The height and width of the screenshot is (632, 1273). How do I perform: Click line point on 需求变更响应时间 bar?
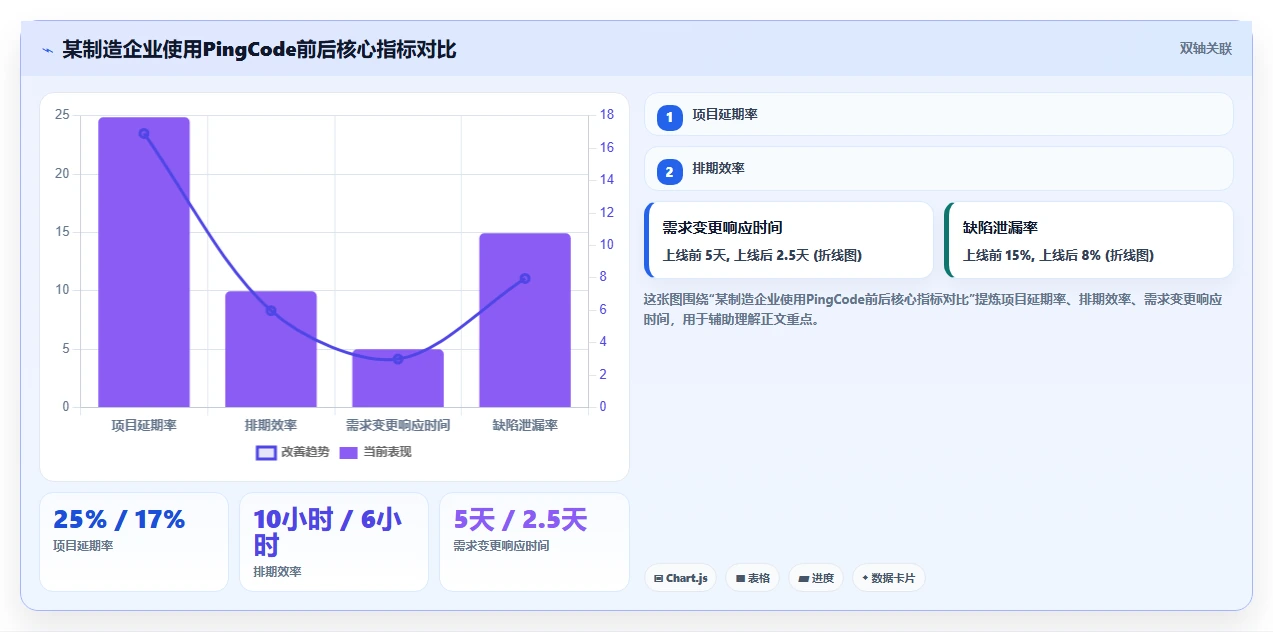point(398,359)
